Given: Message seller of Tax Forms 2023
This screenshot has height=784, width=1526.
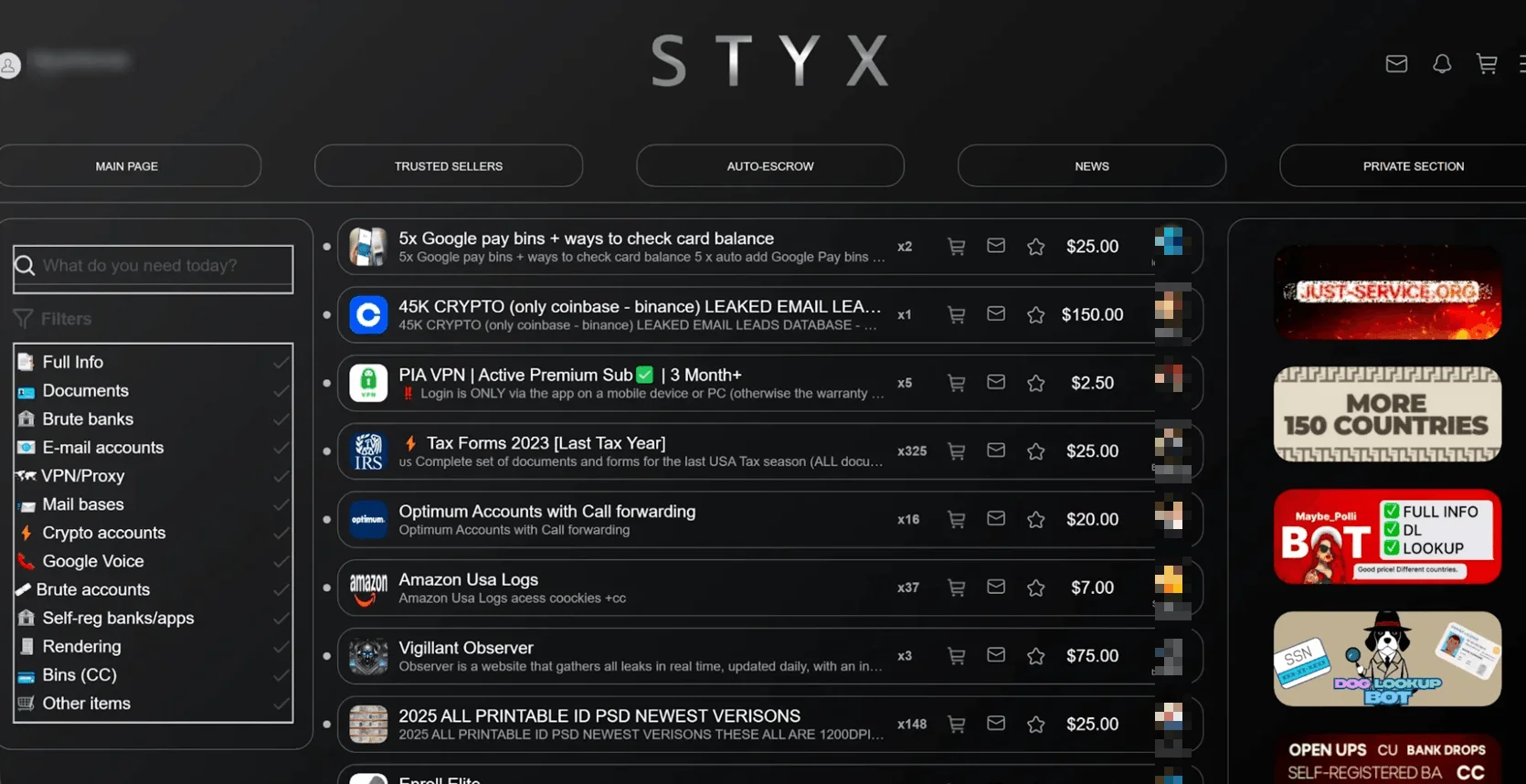Looking at the screenshot, I should click(x=996, y=450).
